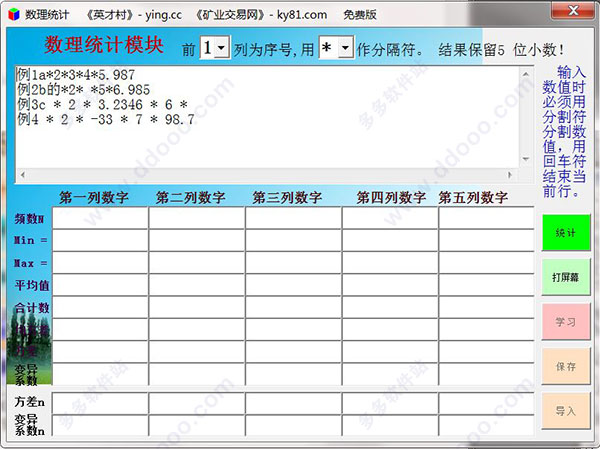Click the green 统计 button
This screenshot has width=600, height=449.
pos(566,232)
